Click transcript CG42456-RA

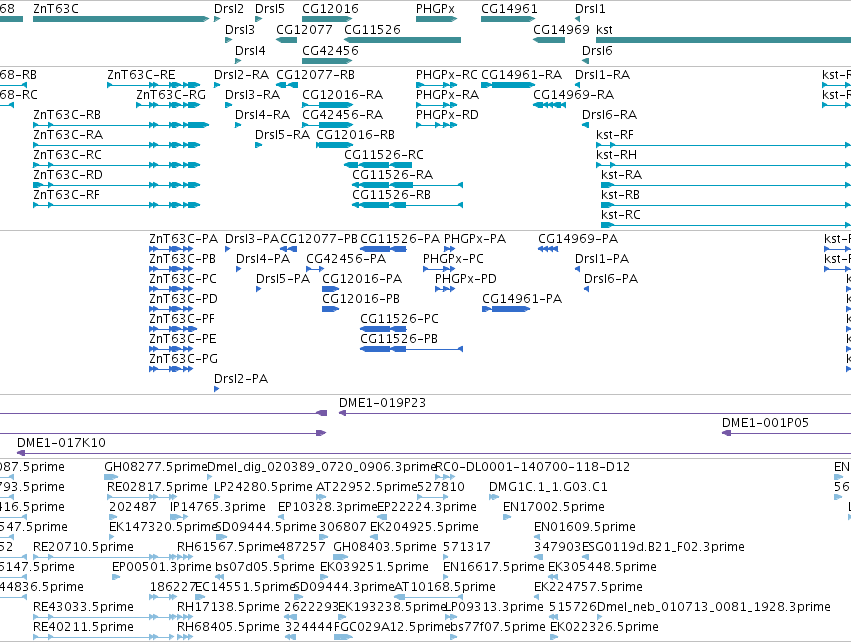(x=342, y=115)
